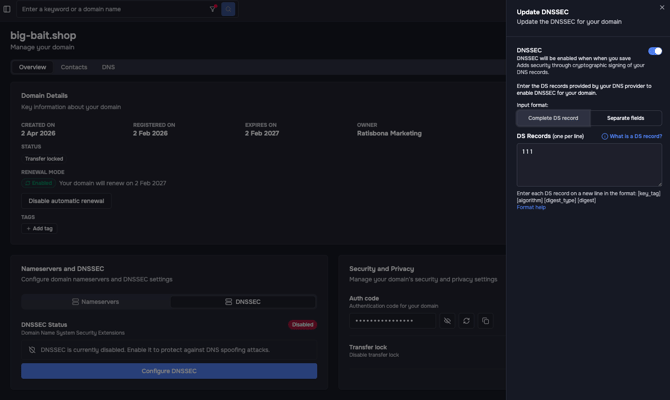Select Complete DS record input format

point(553,118)
